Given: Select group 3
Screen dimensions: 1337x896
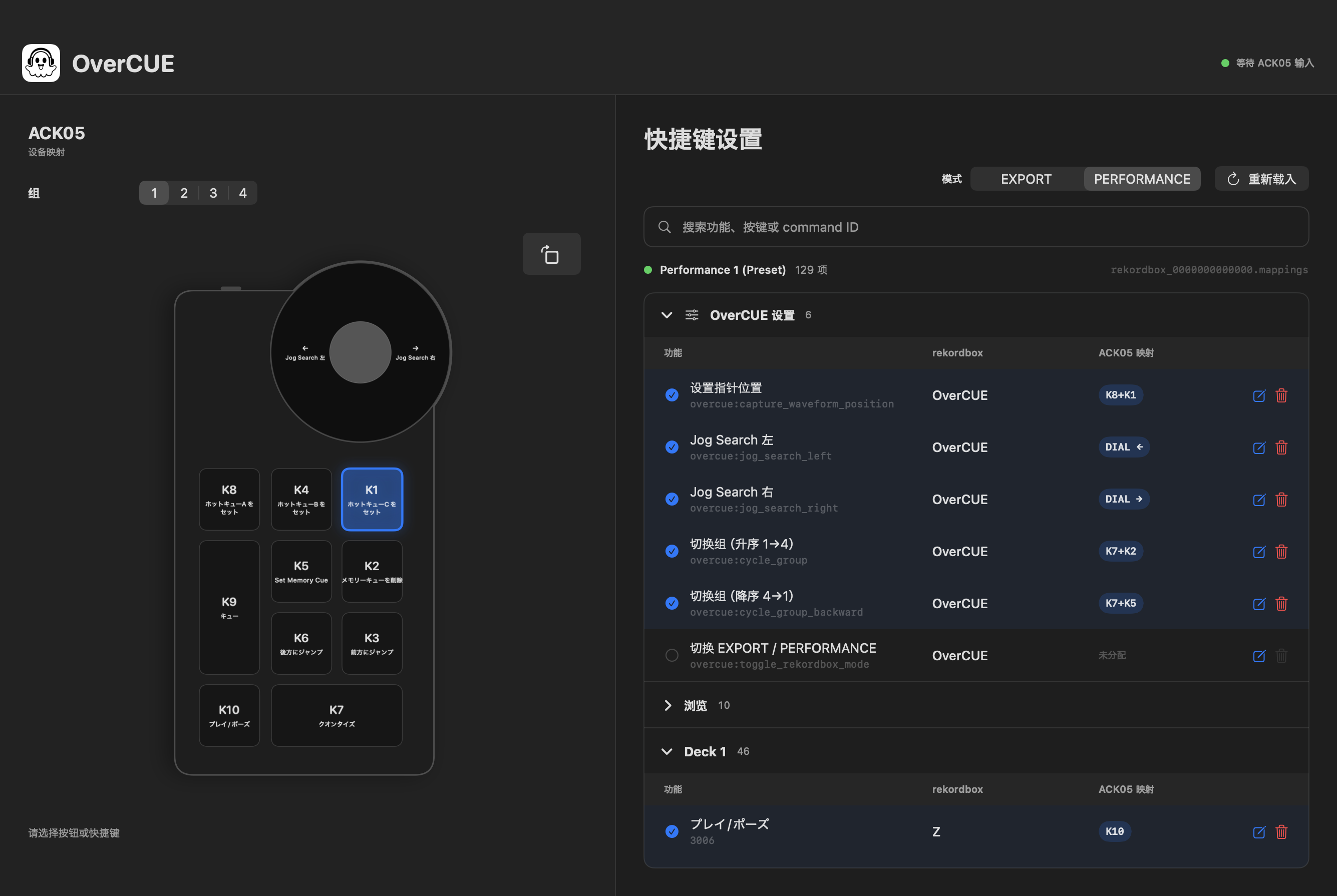Looking at the screenshot, I should click(213, 193).
